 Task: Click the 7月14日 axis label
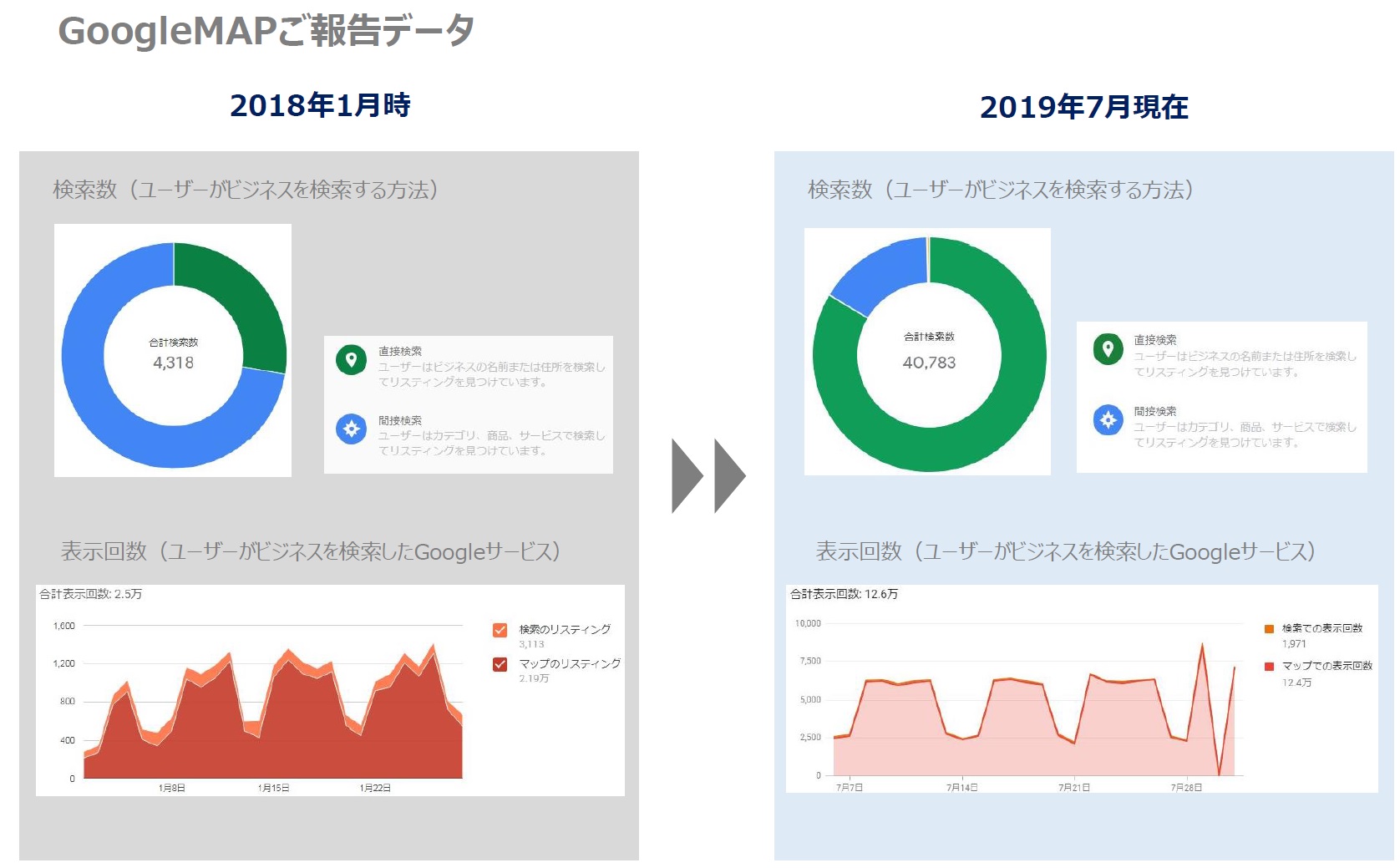pyautogui.click(x=961, y=787)
